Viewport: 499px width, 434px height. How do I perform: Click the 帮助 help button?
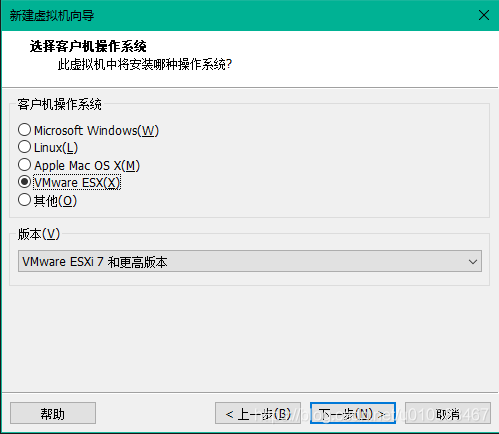53,413
